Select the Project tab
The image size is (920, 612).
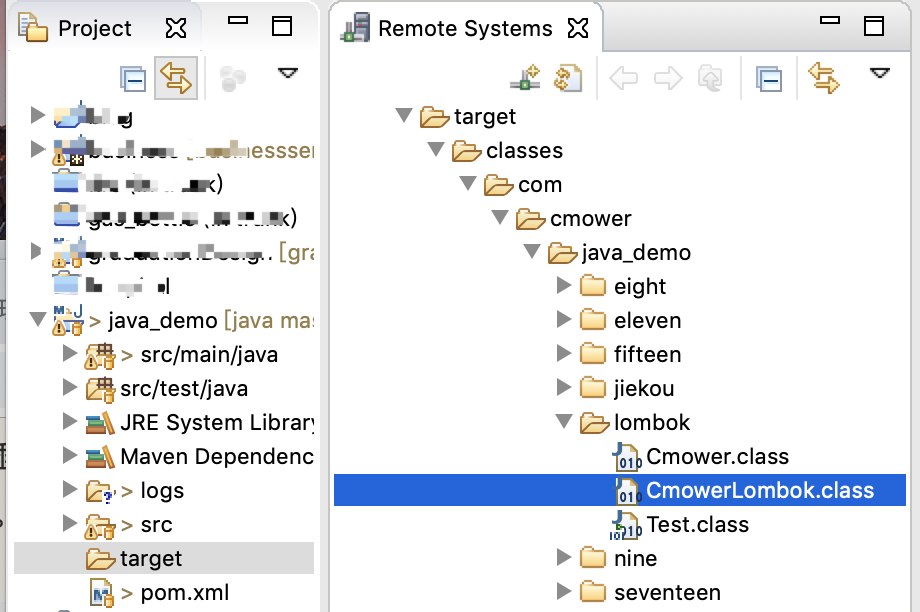tap(94, 28)
